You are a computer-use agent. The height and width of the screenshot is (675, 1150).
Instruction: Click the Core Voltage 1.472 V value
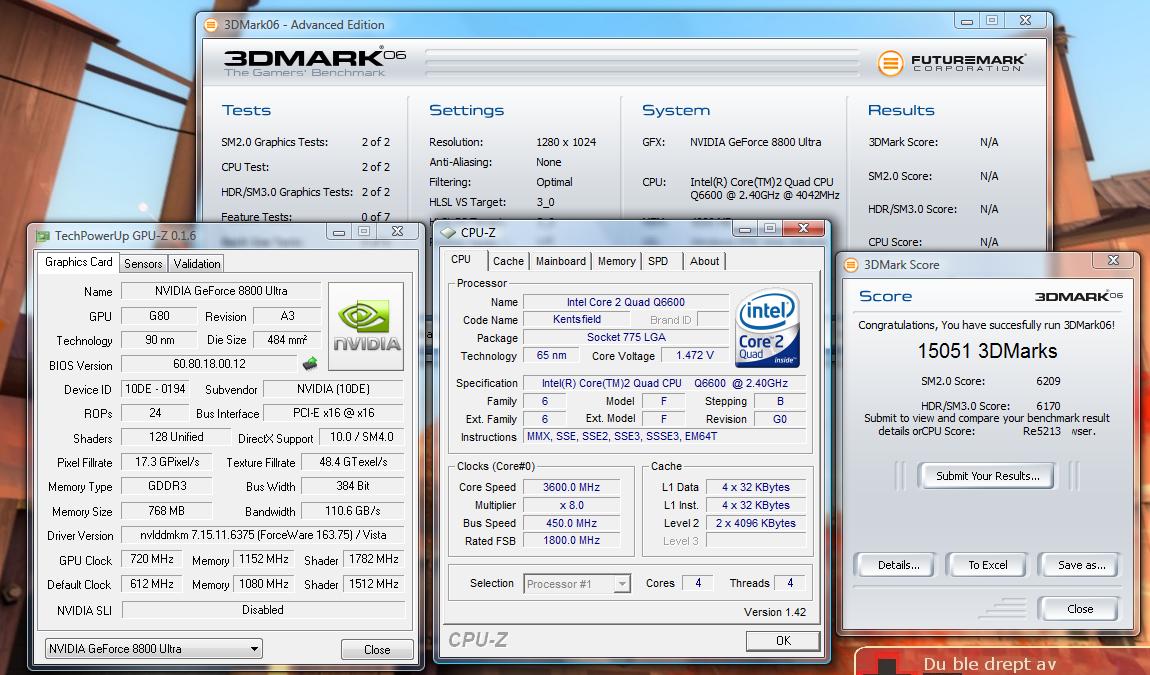pos(695,355)
